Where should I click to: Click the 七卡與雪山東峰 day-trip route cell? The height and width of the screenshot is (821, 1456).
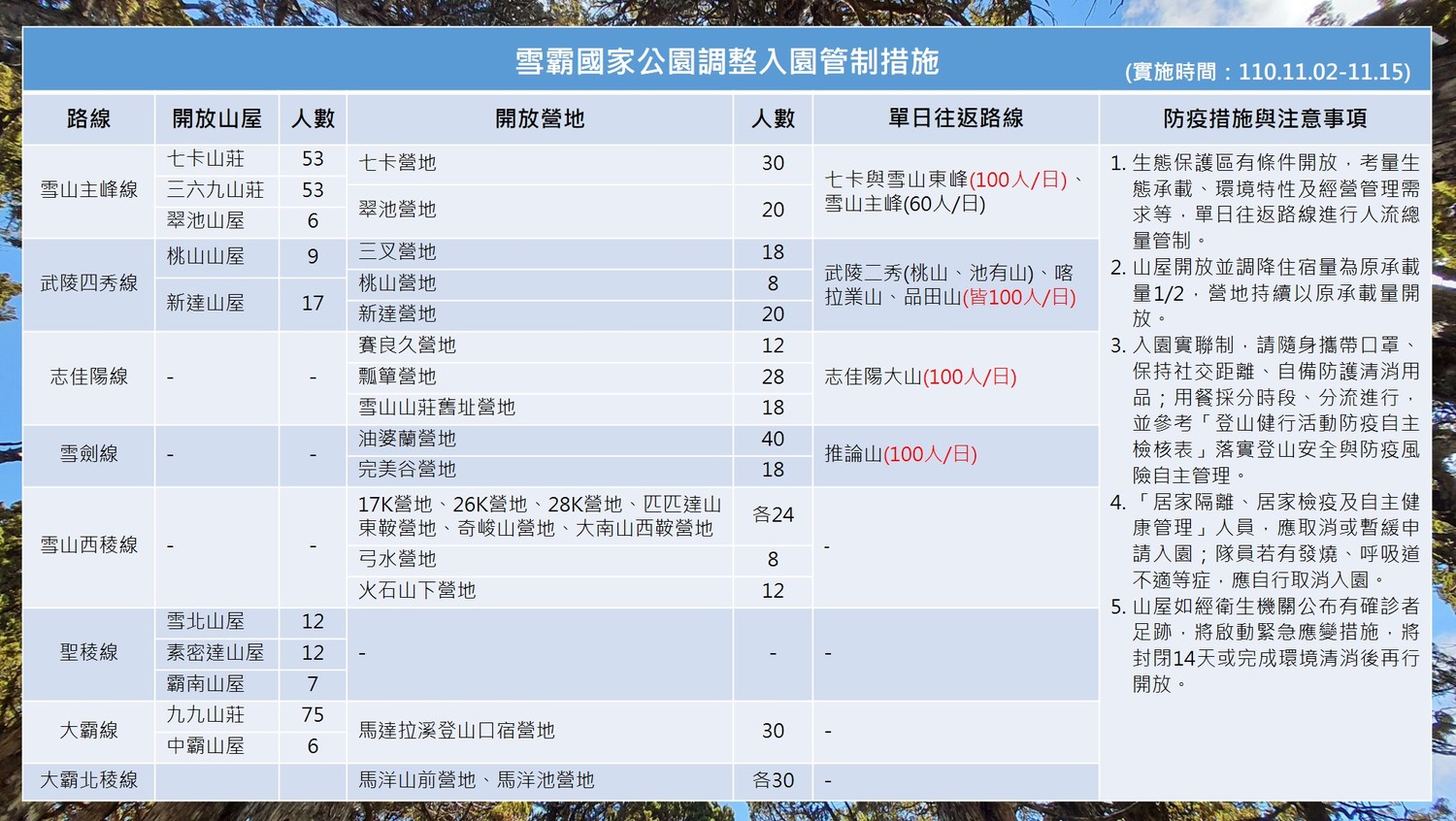[955, 191]
